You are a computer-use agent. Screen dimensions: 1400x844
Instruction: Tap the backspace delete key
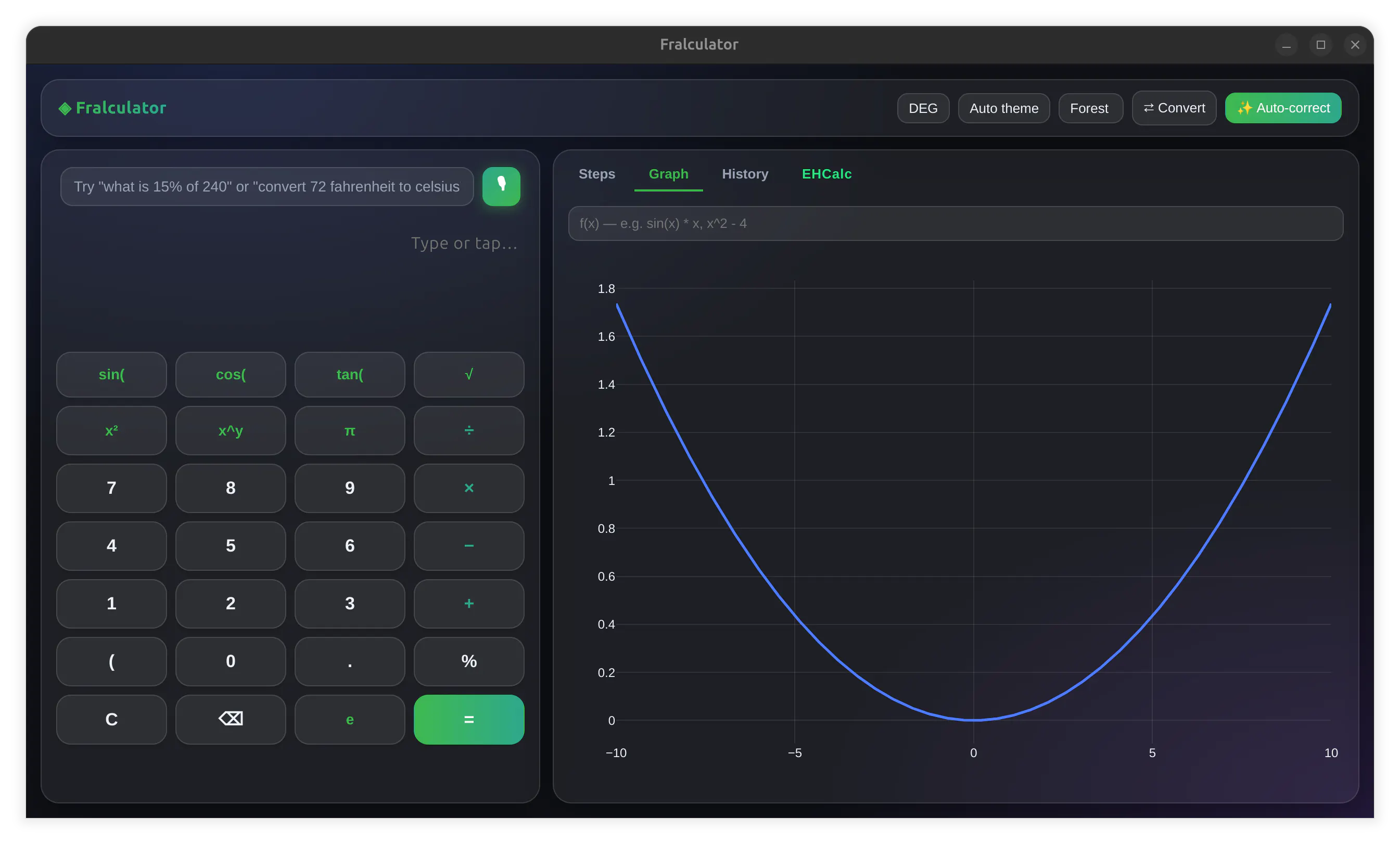point(231,719)
